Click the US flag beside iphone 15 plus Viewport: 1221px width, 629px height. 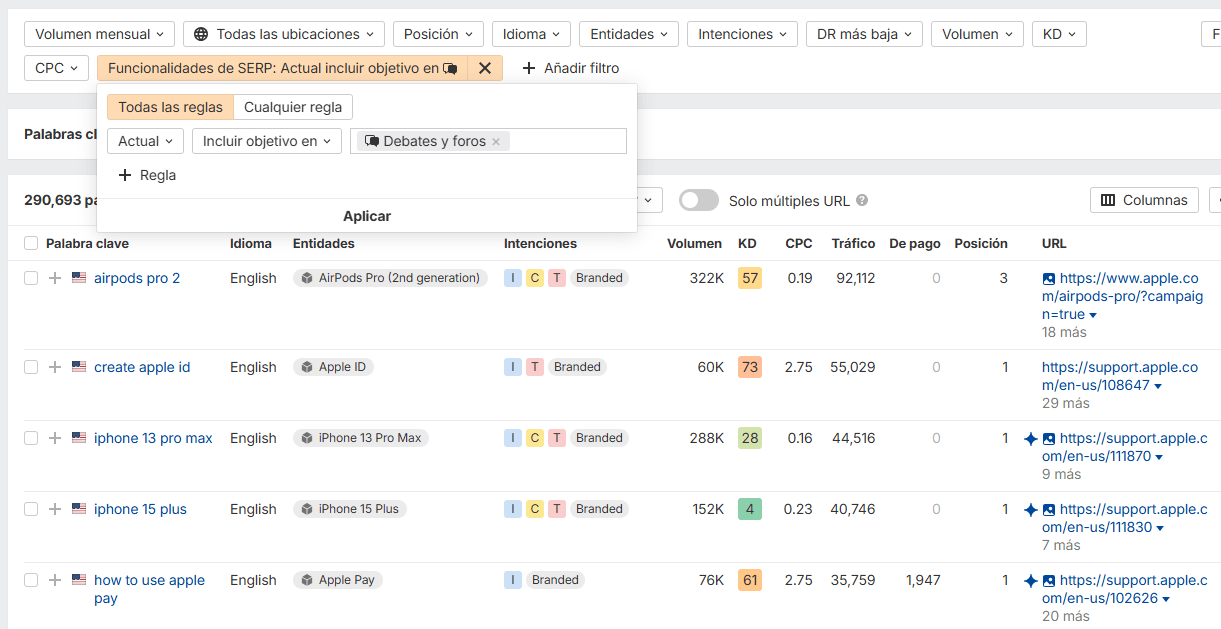pos(79,509)
